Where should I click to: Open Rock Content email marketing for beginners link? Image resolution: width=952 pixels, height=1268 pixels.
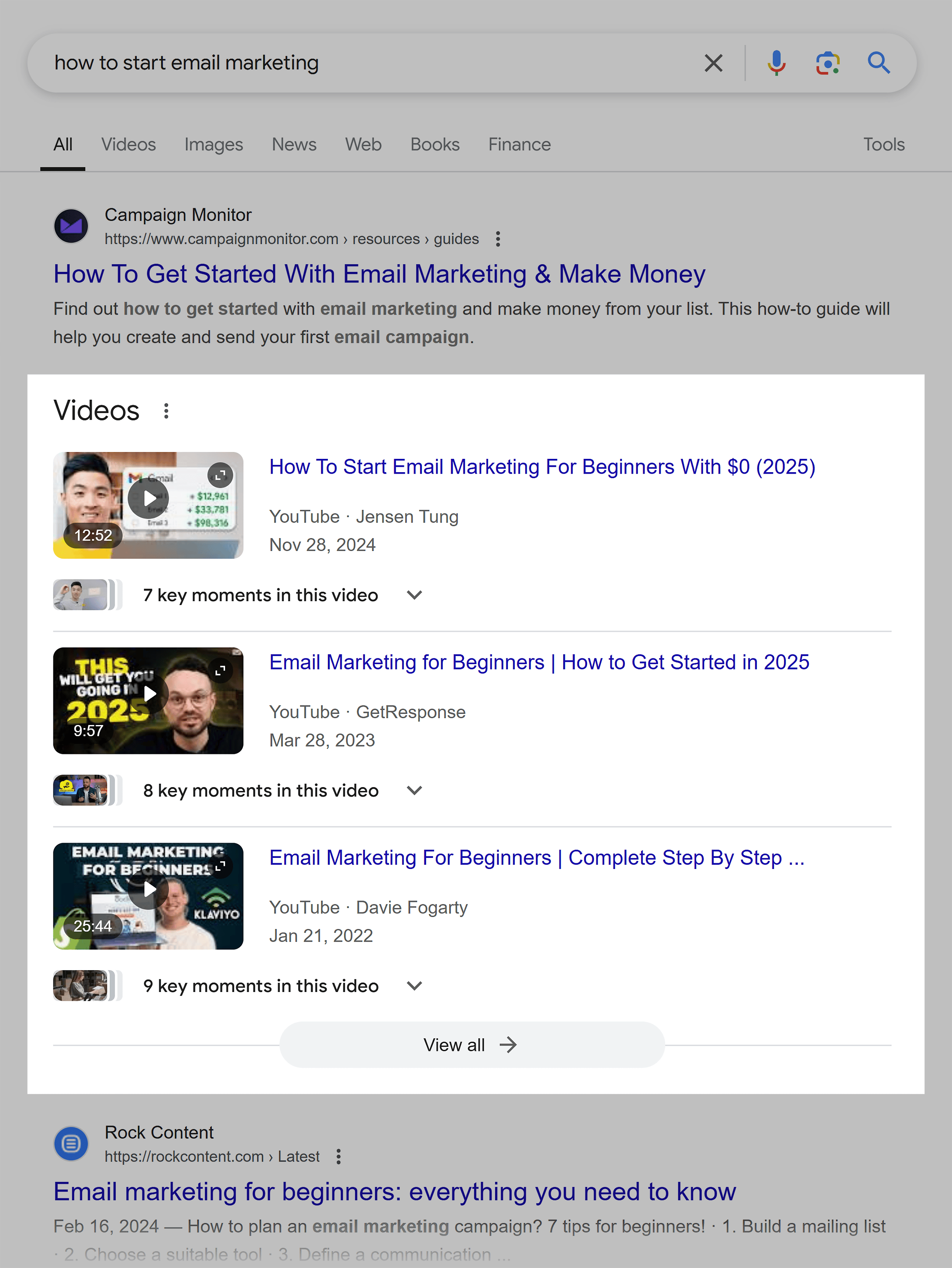point(395,1192)
